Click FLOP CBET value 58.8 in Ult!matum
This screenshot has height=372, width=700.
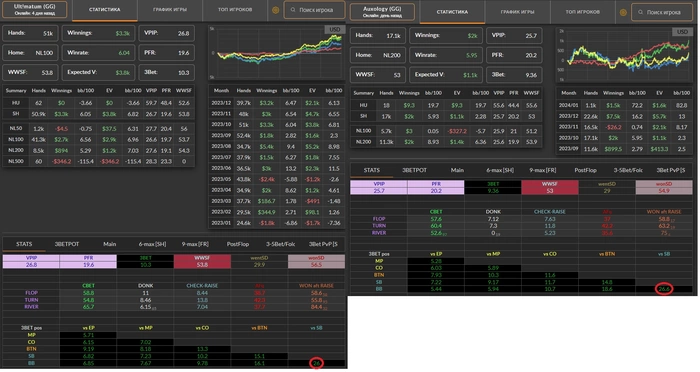[x=88, y=293]
